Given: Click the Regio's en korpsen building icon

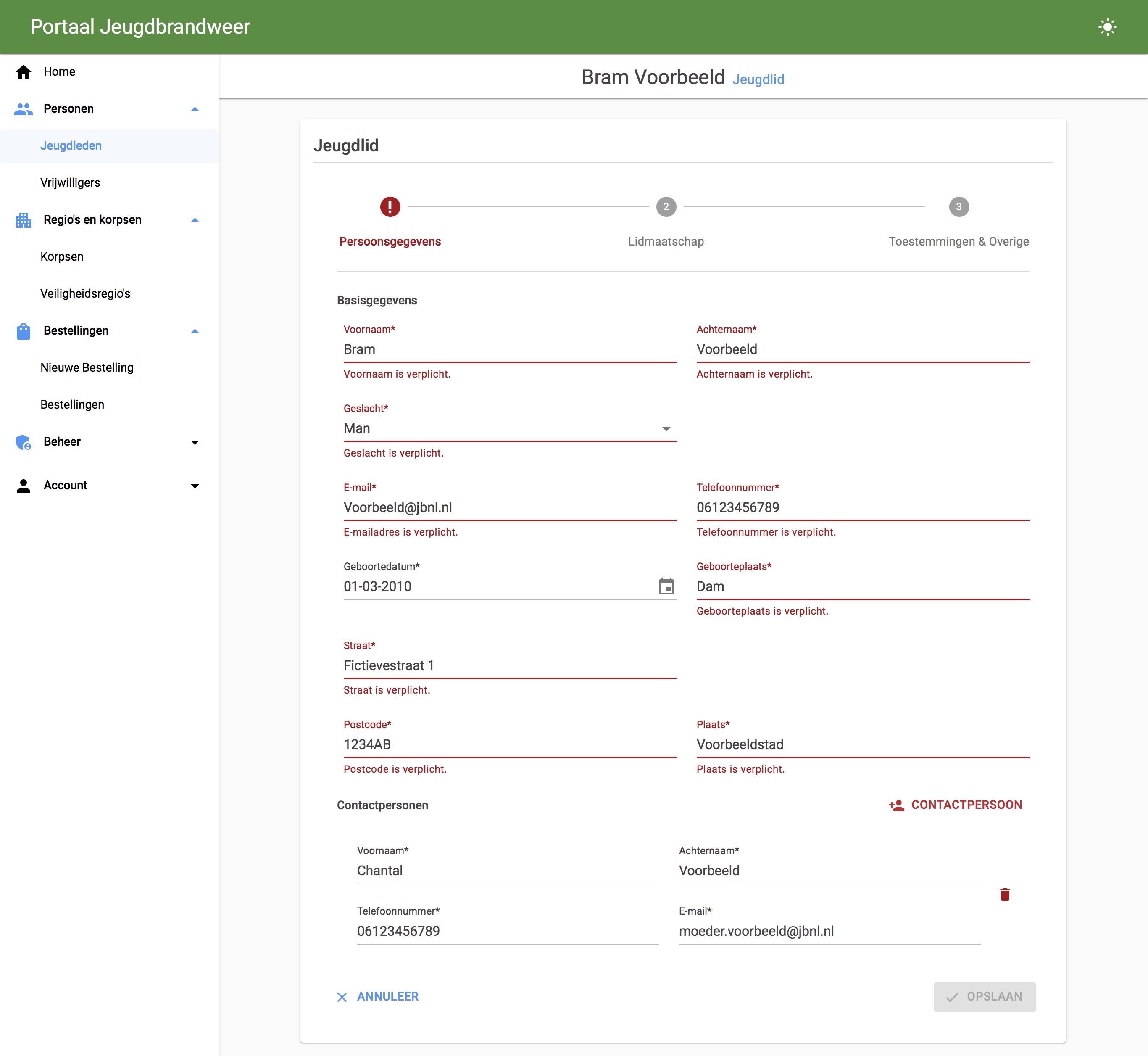Looking at the screenshot, I should coord(24,220).
